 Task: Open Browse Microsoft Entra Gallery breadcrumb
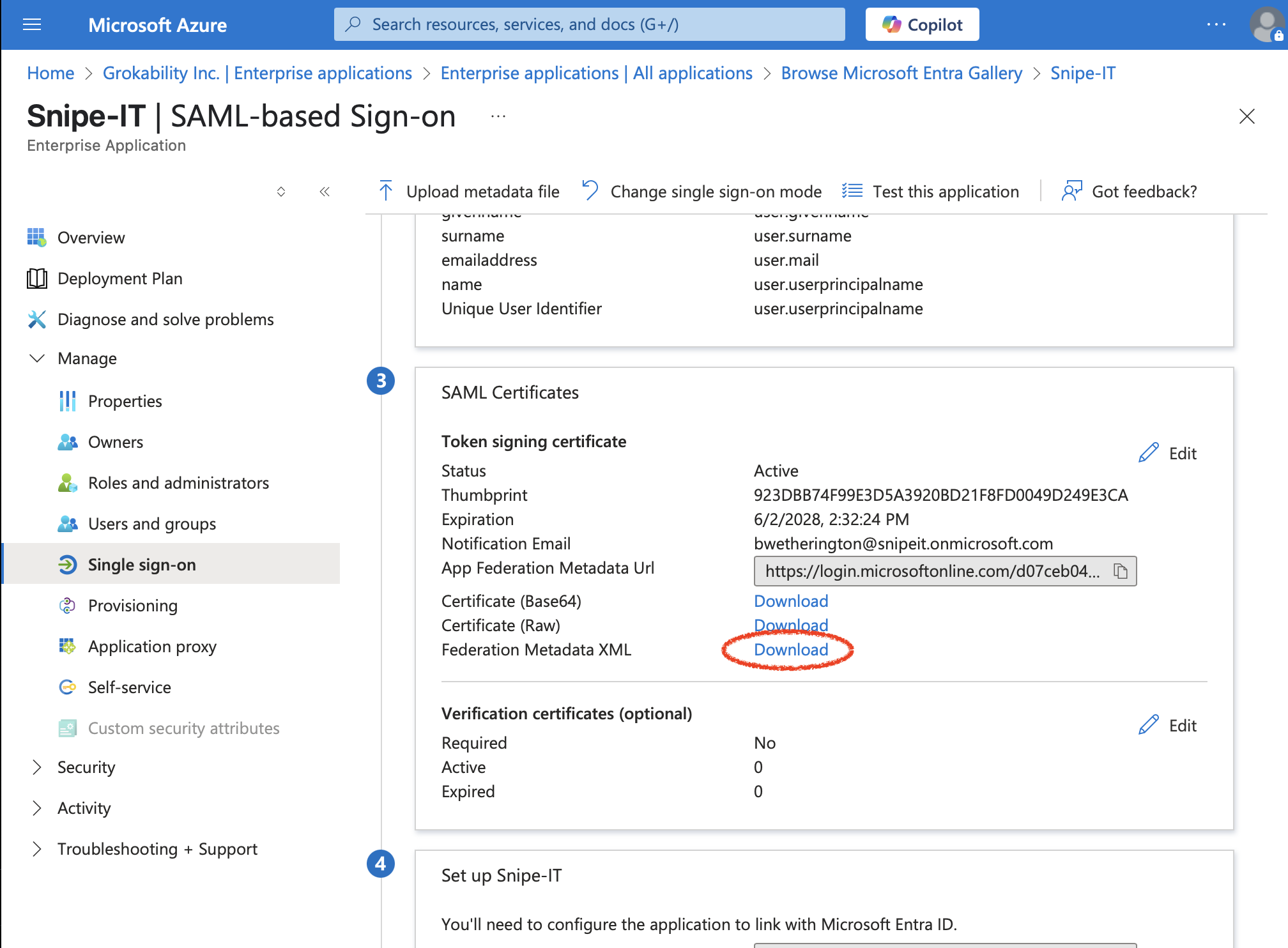[901, 73]
